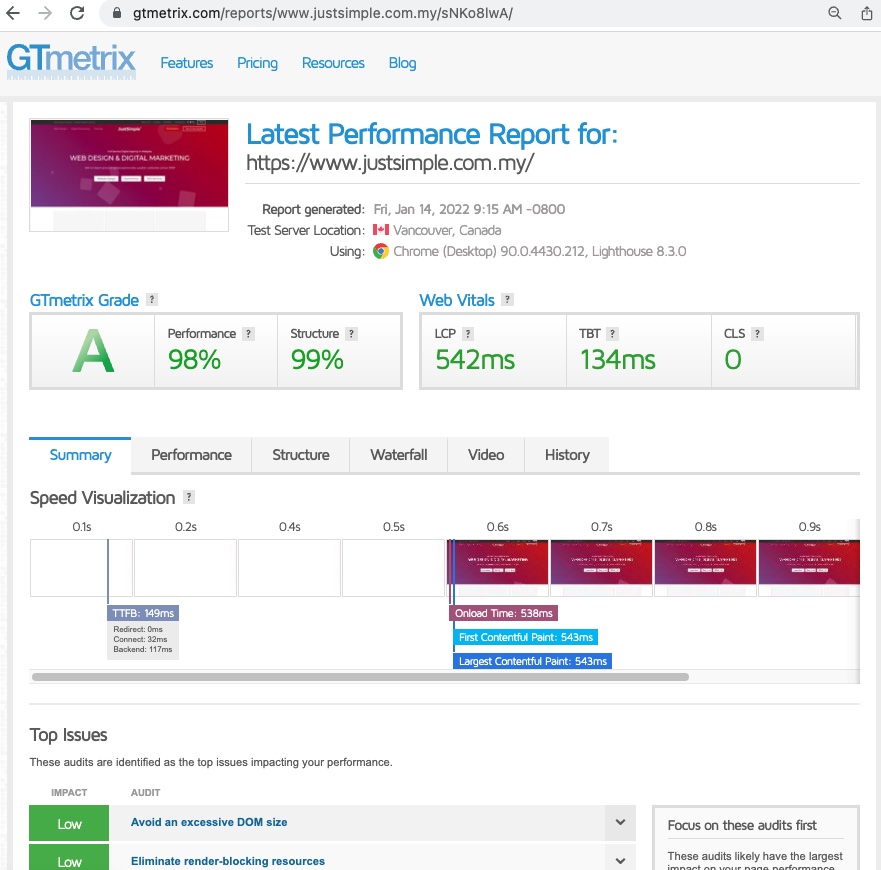
Task: Open help icon next to GTmetrix Grade
Action: point(152,300)
